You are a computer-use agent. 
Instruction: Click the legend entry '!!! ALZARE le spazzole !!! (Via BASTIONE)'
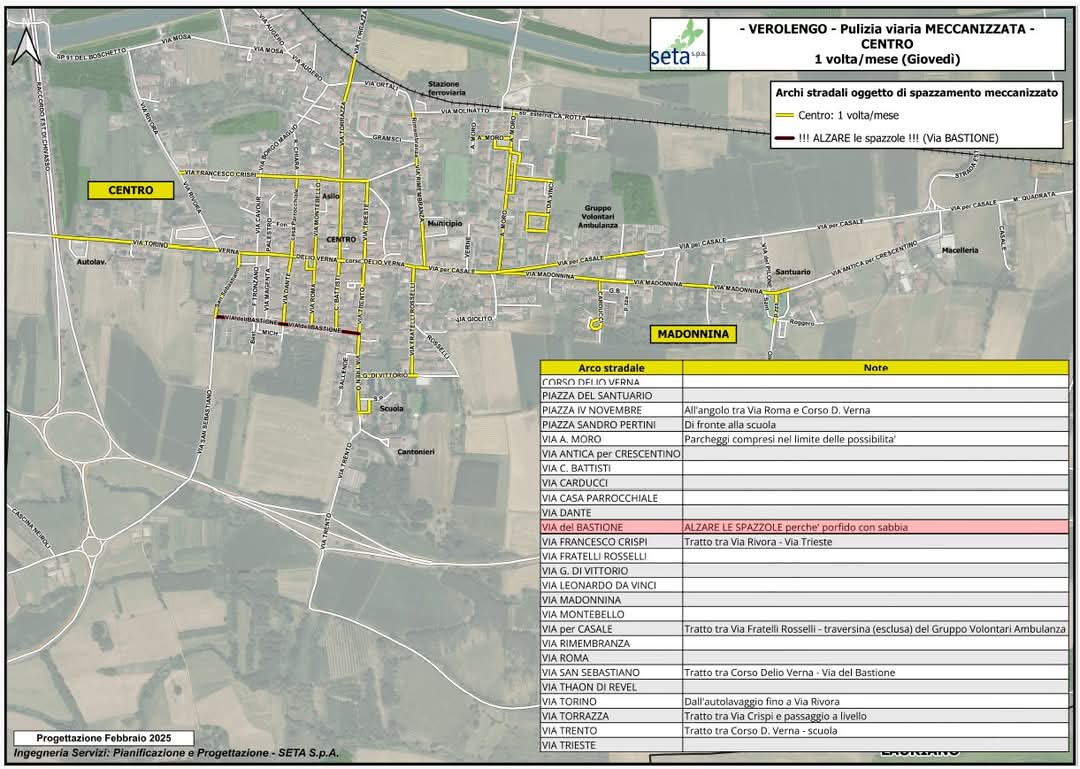[x=898, y=139]
